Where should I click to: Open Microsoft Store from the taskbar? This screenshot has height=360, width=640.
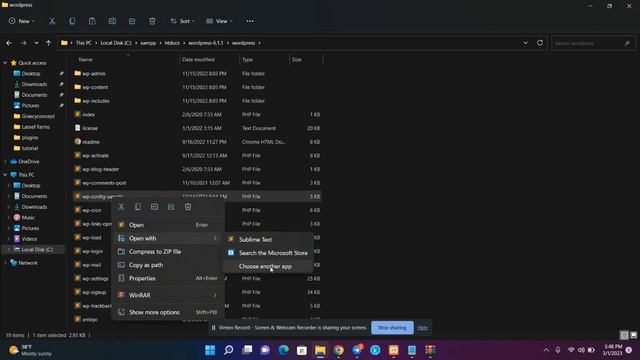(x=302, y=350)
